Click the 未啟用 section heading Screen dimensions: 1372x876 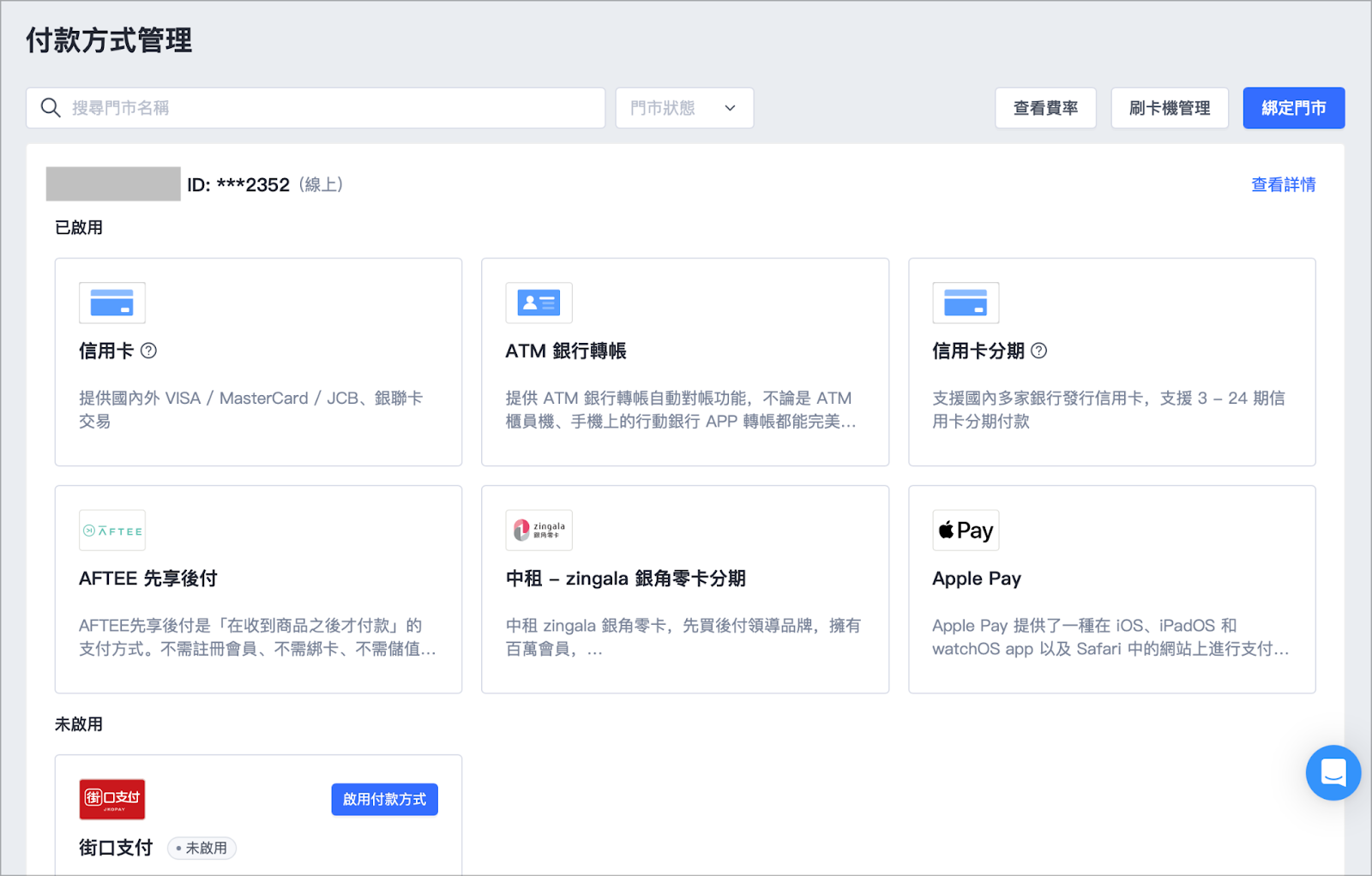[79, 724]
